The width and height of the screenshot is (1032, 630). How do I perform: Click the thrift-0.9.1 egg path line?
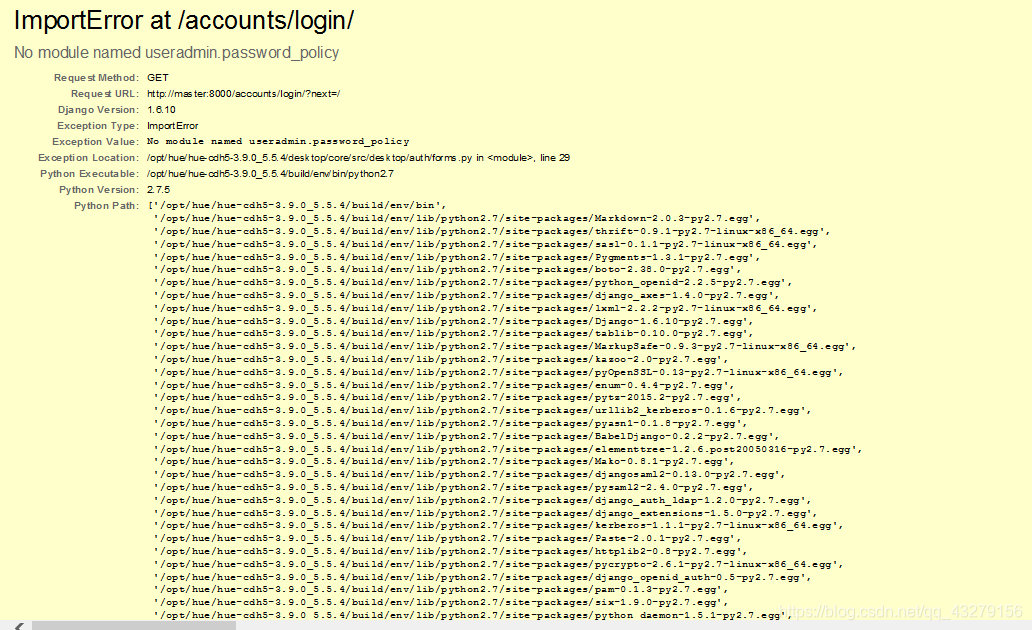(x=492, y=231)
